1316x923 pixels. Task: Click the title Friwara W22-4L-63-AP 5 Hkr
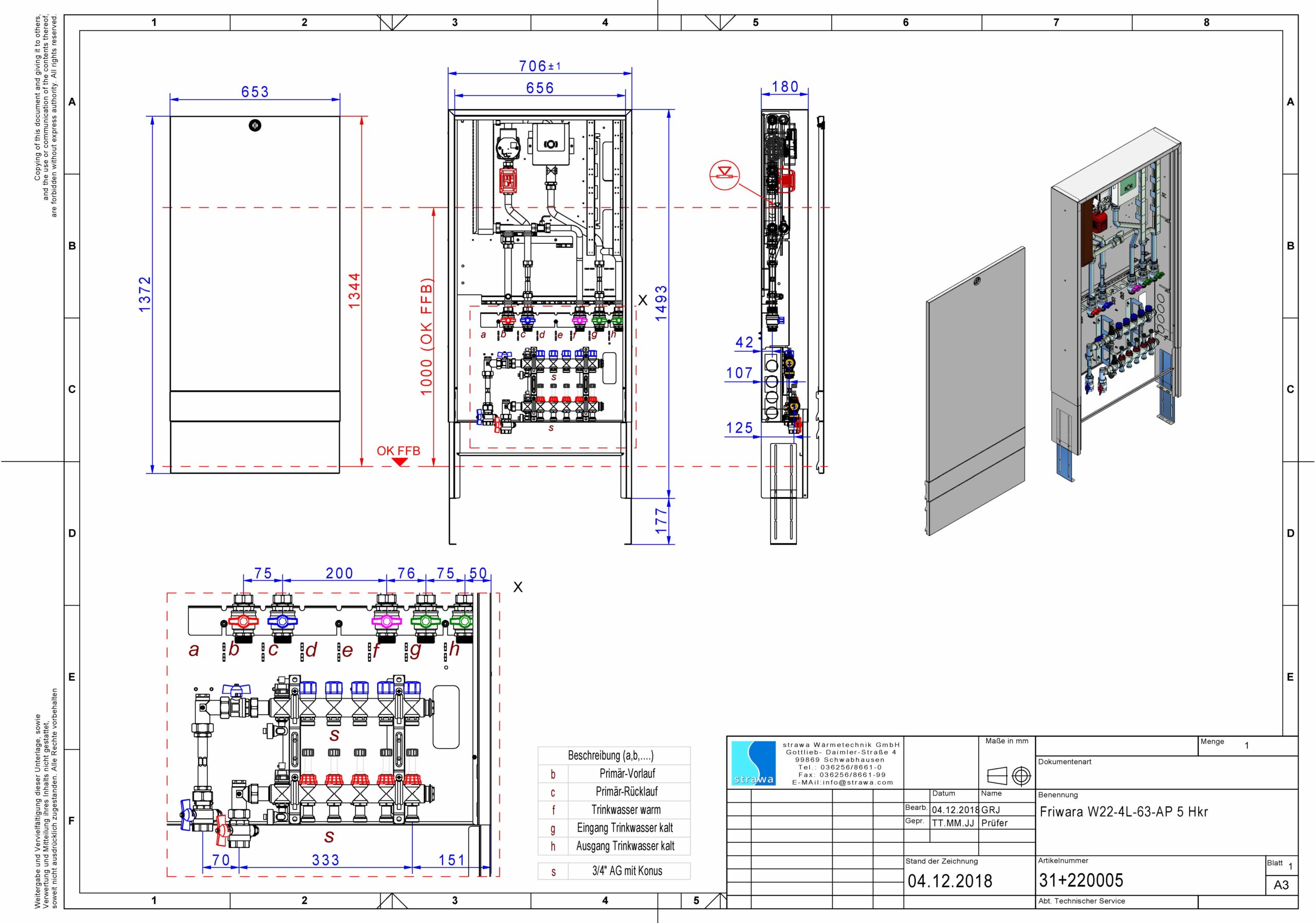coord(1123,812)
